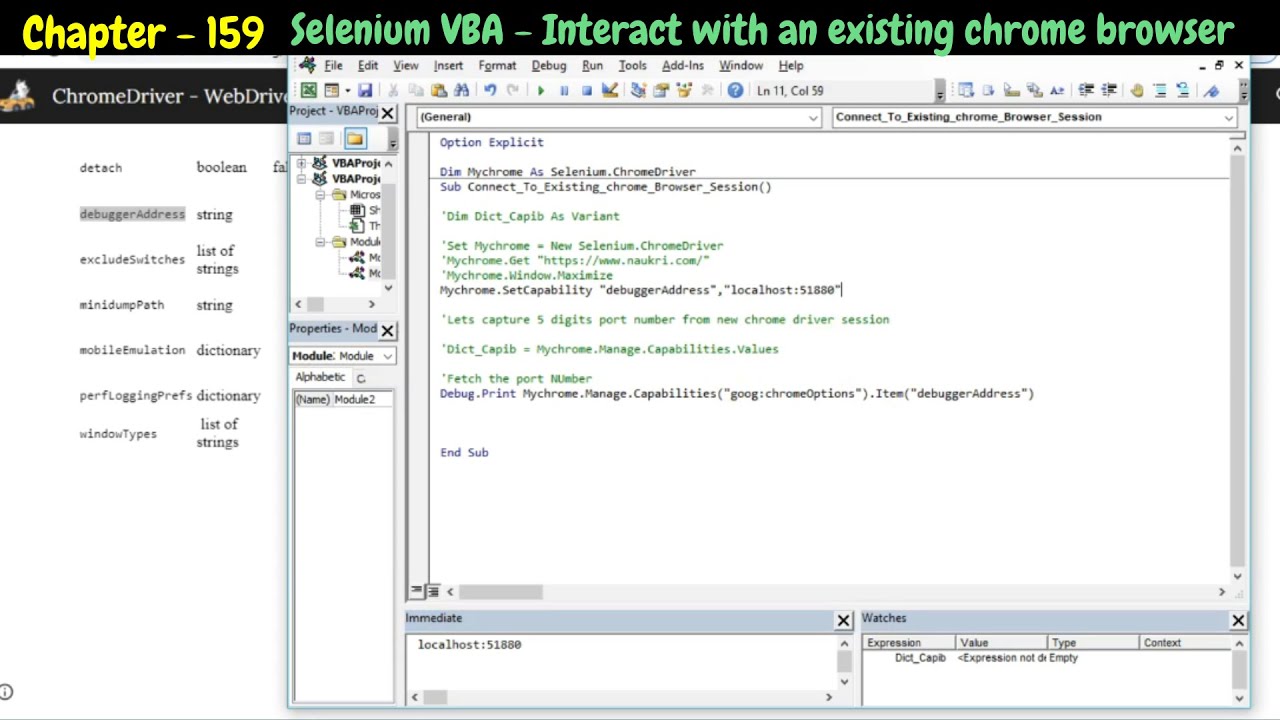This screenshot has height=720, width=1280.
Task: Click Project tree horizontal scrollbar thumb
Action: pos(315,304)
